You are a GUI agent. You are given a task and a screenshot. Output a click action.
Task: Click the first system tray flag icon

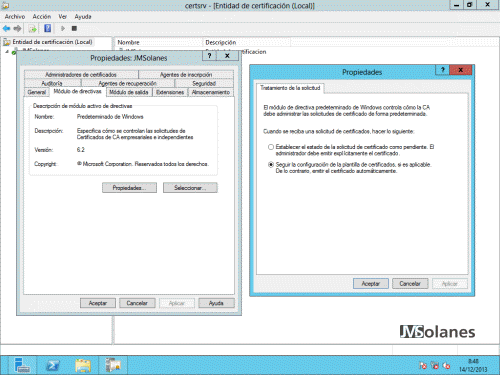(423, 366)
